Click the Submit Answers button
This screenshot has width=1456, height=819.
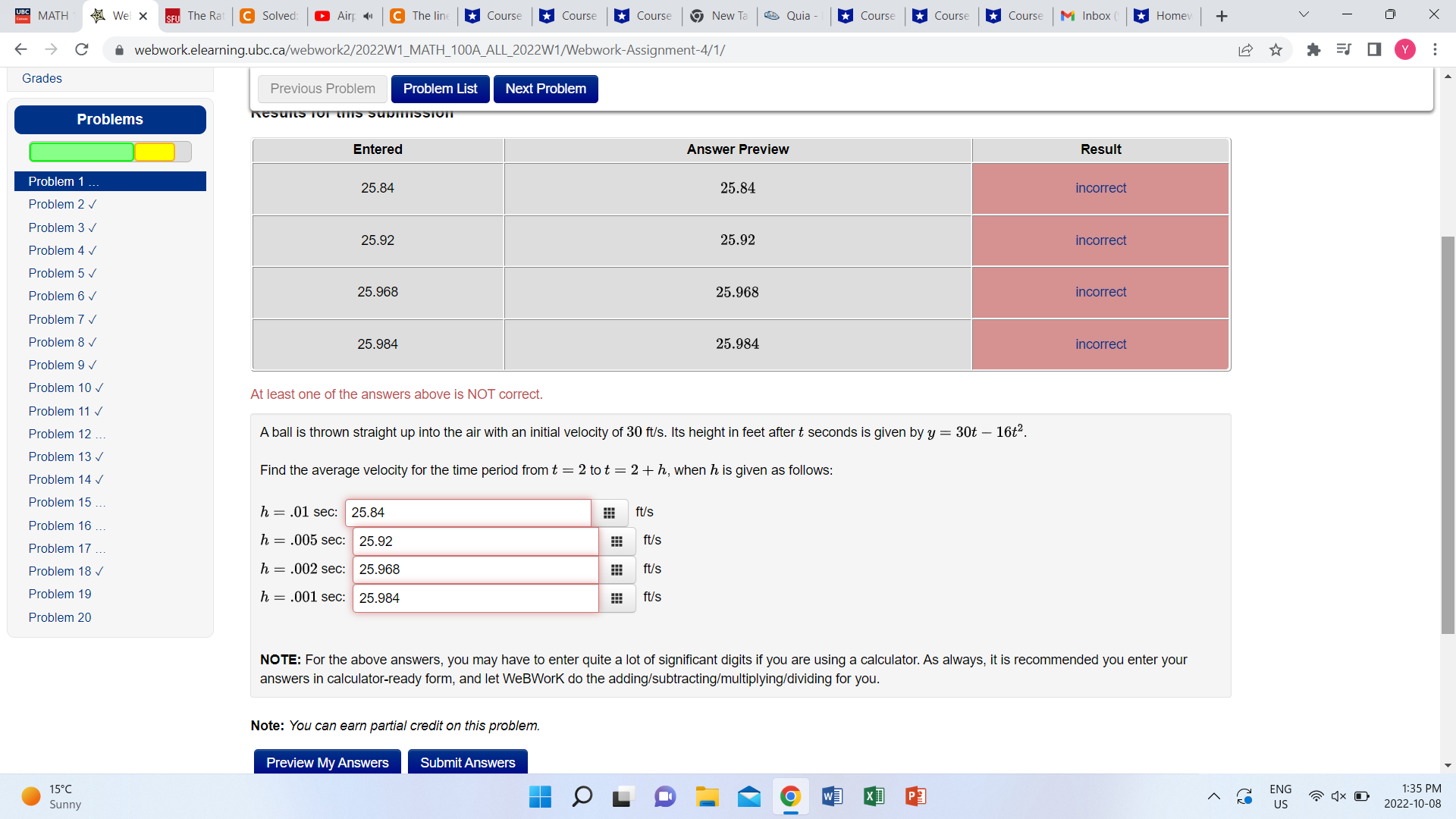pyautogui.click(x=467, y=762)
